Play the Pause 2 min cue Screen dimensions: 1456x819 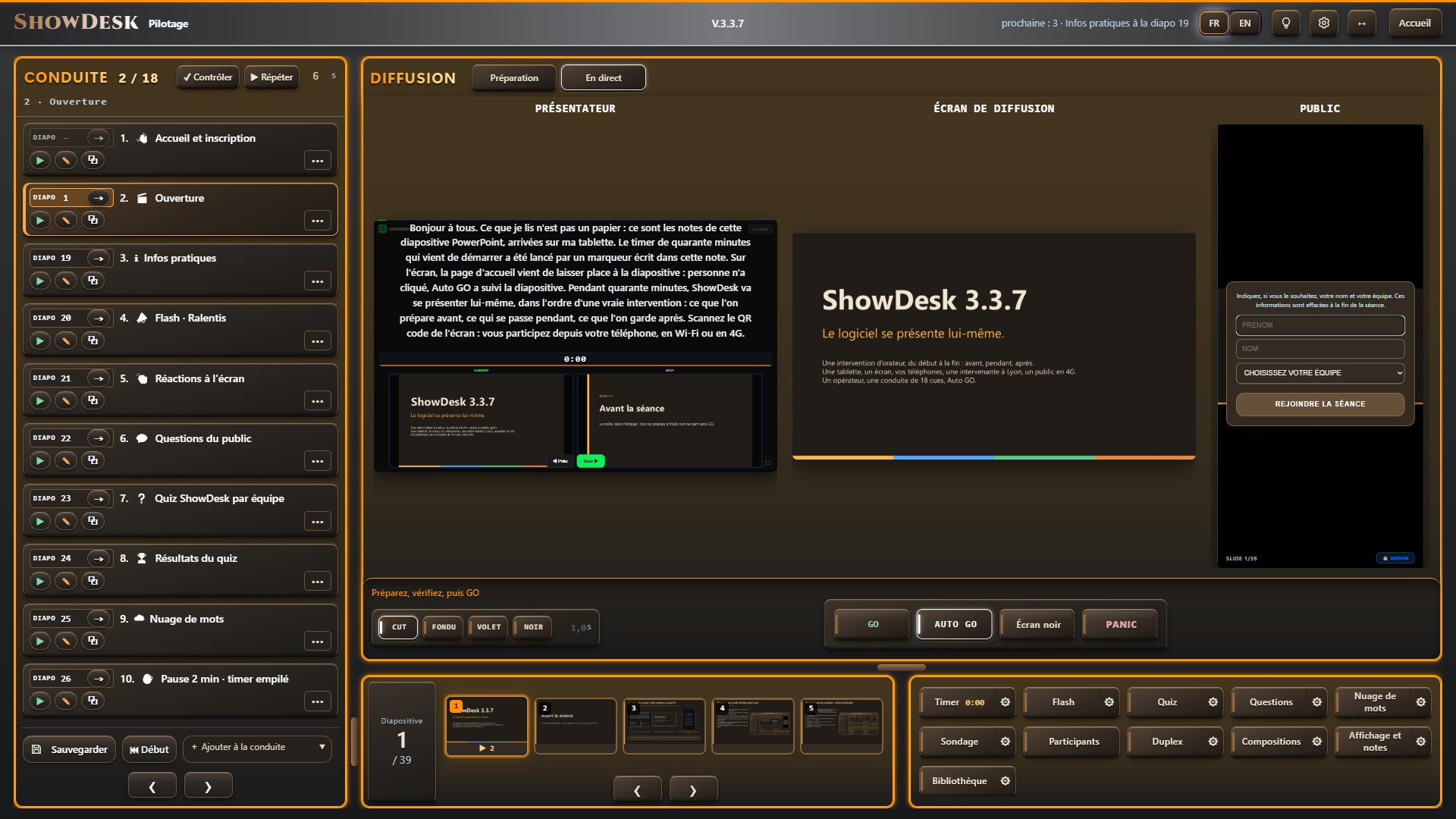pyautogui.click(x=40, y=701)
